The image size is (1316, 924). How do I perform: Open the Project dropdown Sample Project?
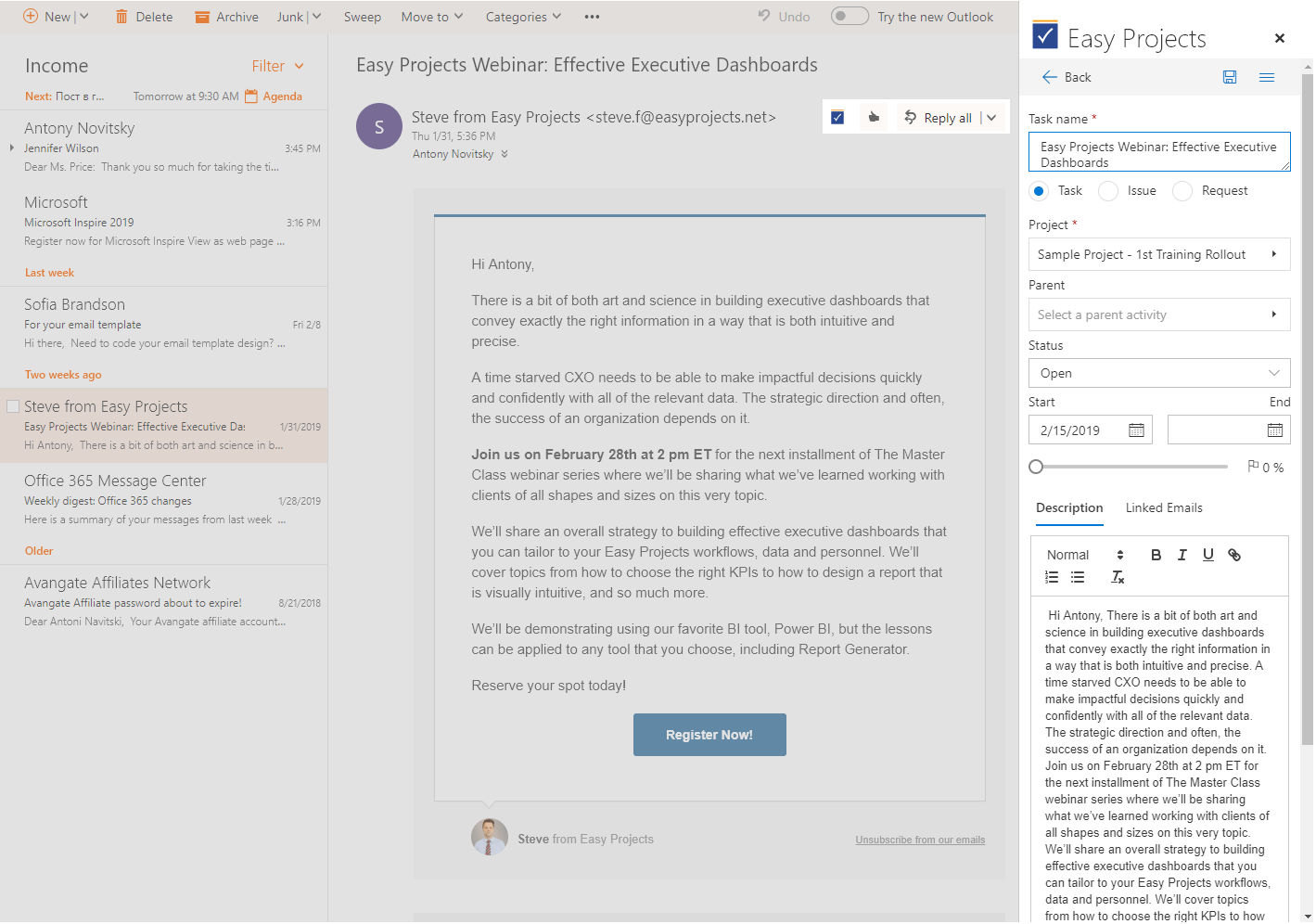[1159, 254]
